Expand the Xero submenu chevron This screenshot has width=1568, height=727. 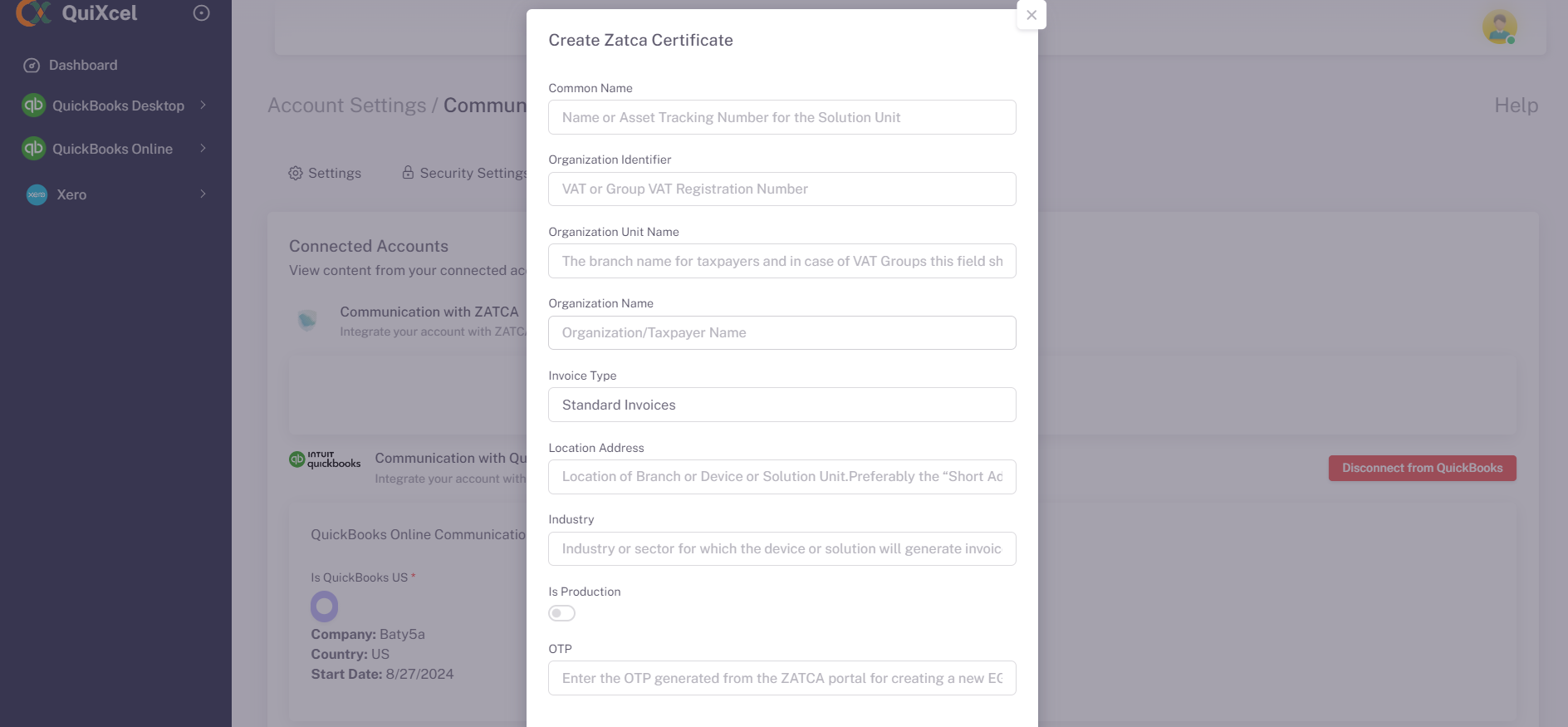pyautogui.click(x=203, y=194)
